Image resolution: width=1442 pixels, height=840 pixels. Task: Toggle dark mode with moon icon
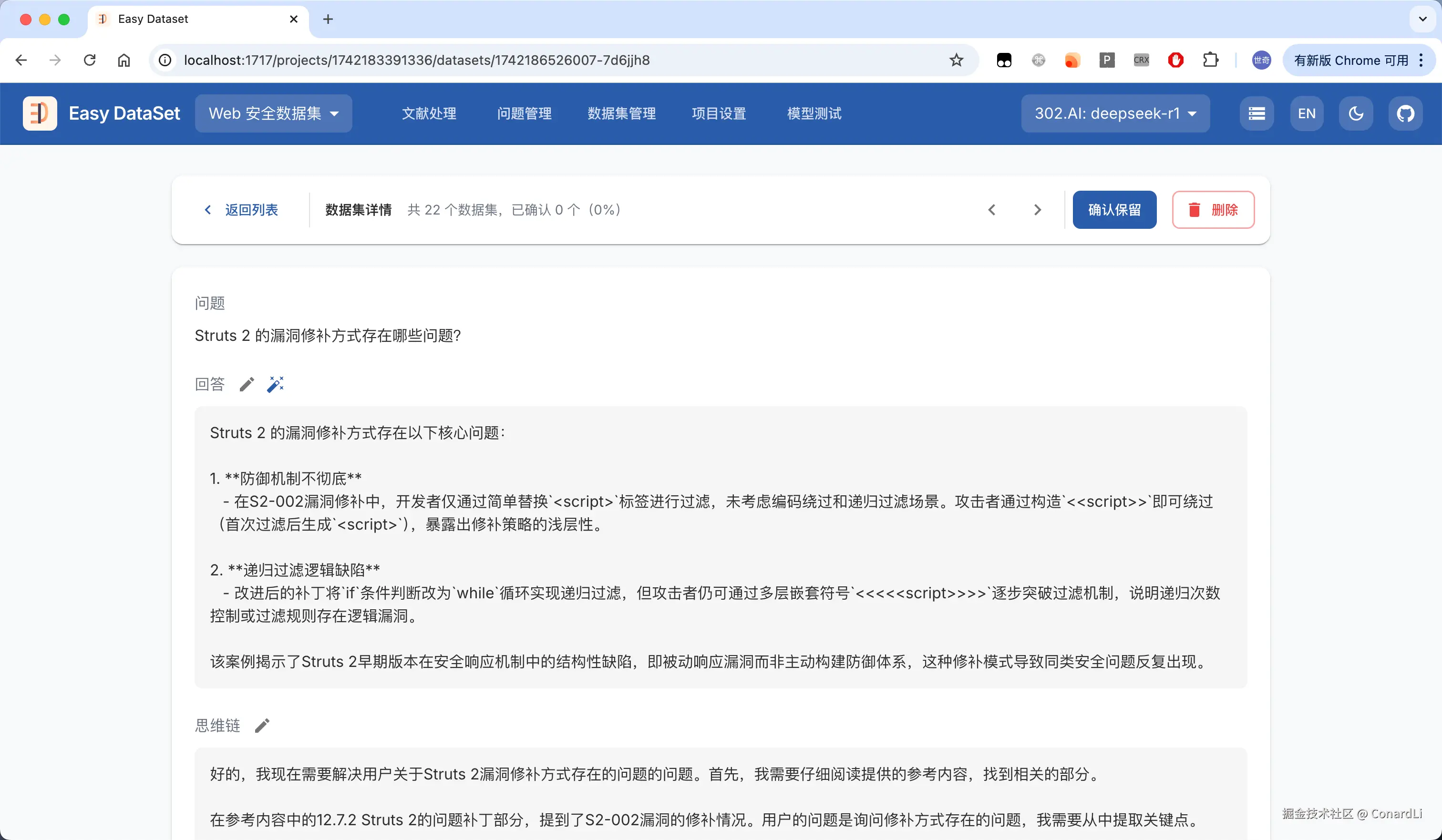coord(1356,113)
